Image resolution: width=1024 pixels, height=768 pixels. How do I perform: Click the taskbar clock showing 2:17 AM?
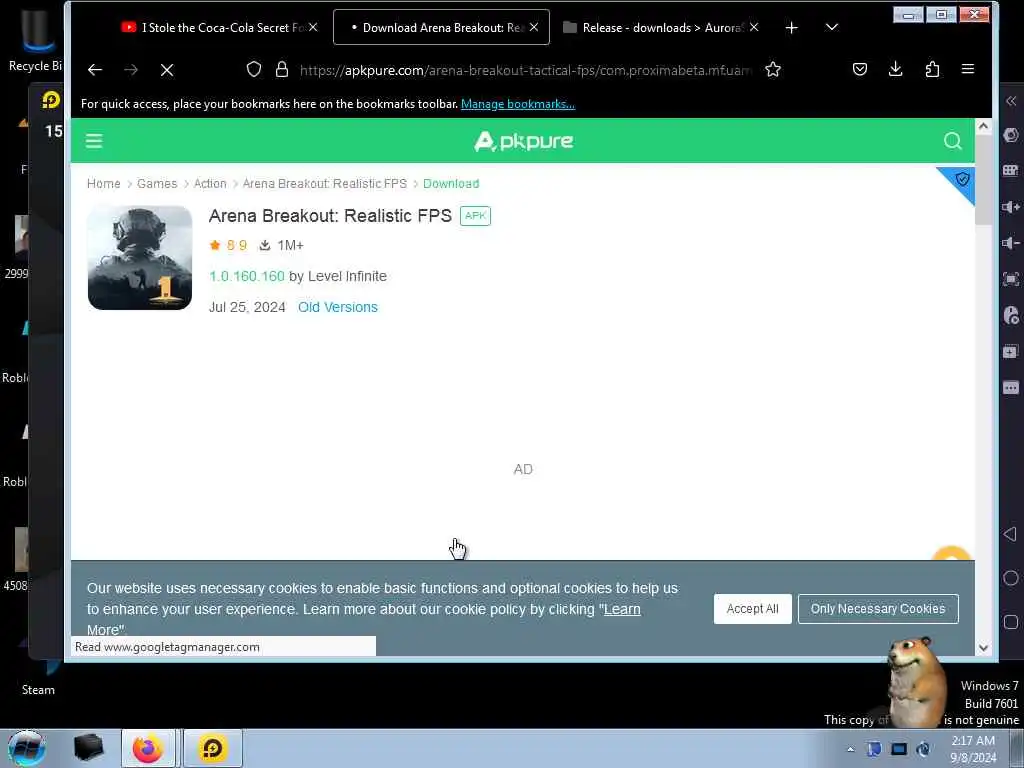coord(973,749)
